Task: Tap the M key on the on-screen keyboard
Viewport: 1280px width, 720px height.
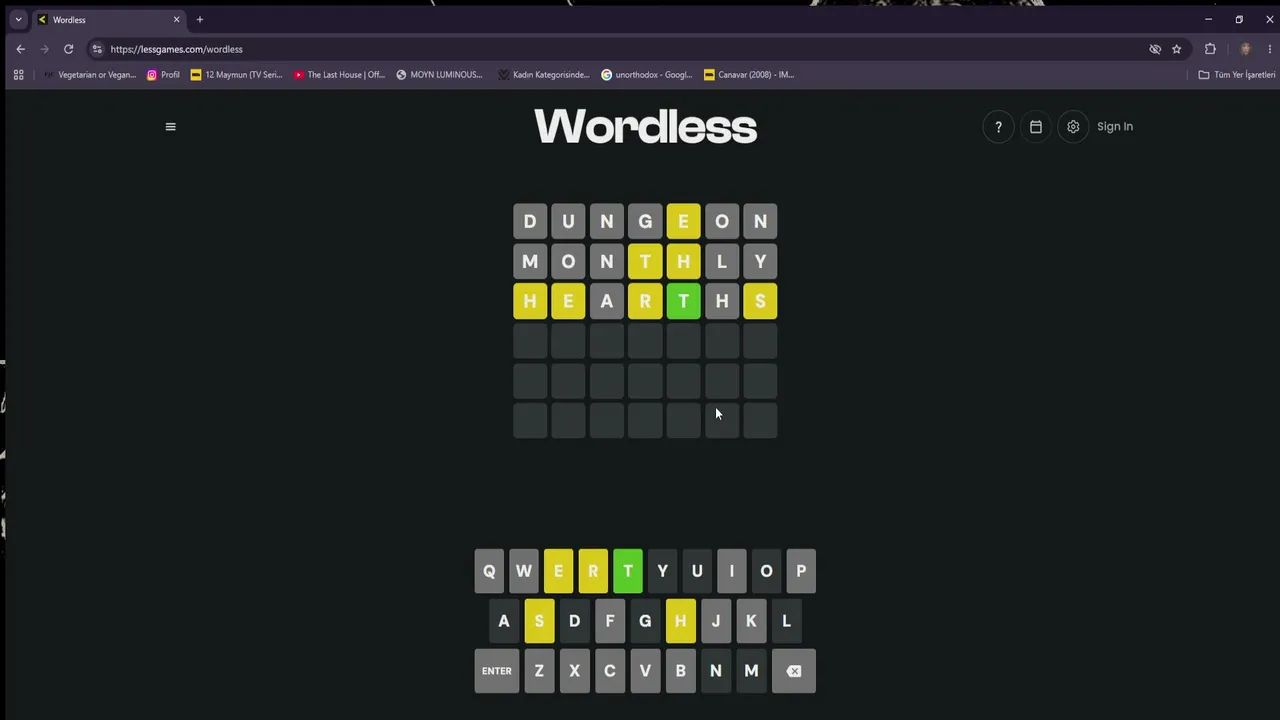Action: 751,671
